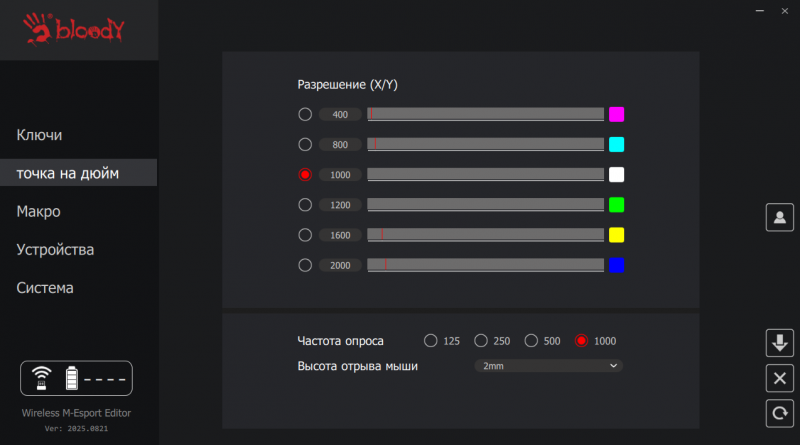Click the X cancel icon on right panel
This screenshot has height=445, width=800.
pos(778,378)
